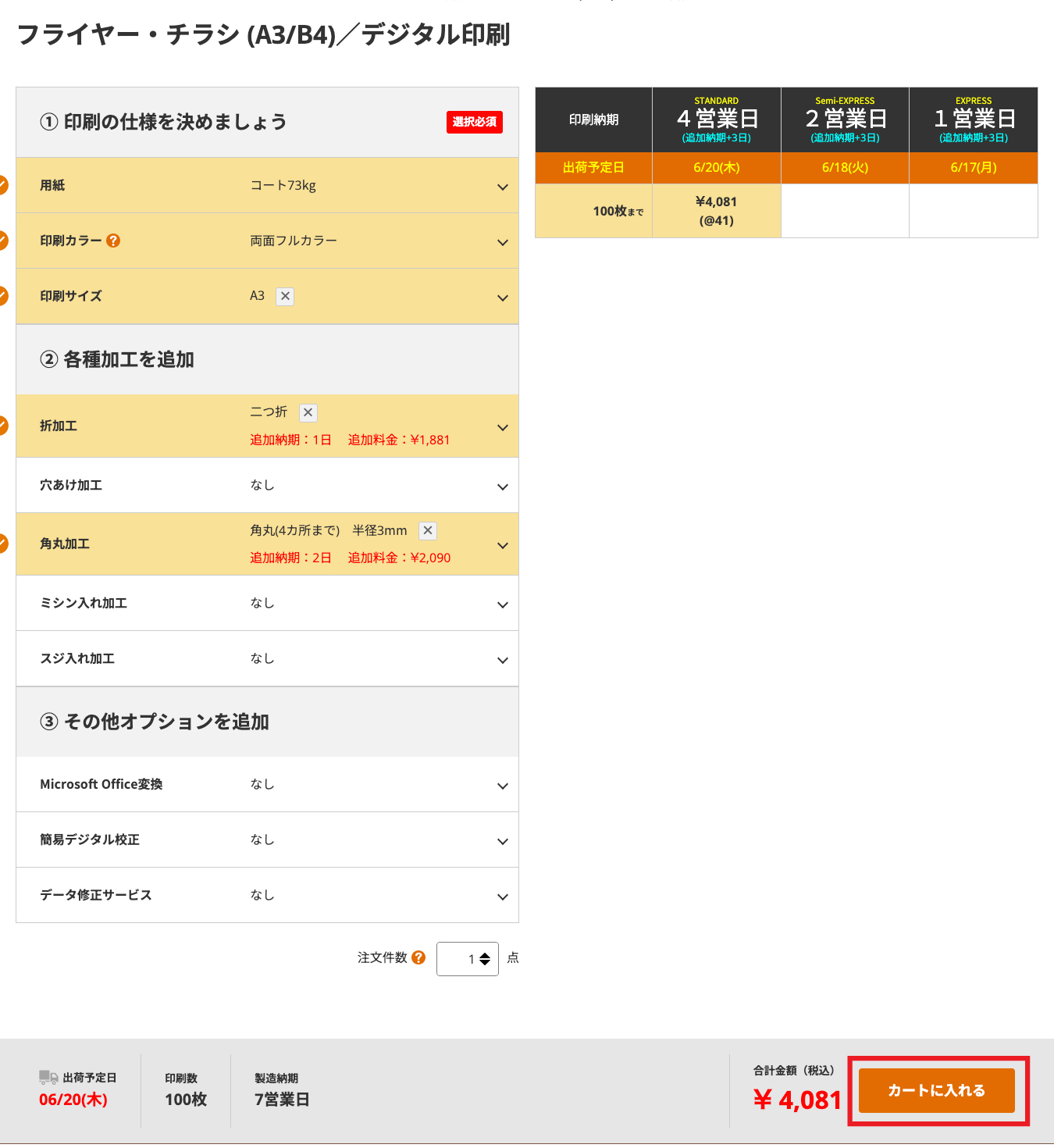This screenshot has height=1148, width=1054.
Task: Click check mark beside 用紙 row
Action: point(2,185)
